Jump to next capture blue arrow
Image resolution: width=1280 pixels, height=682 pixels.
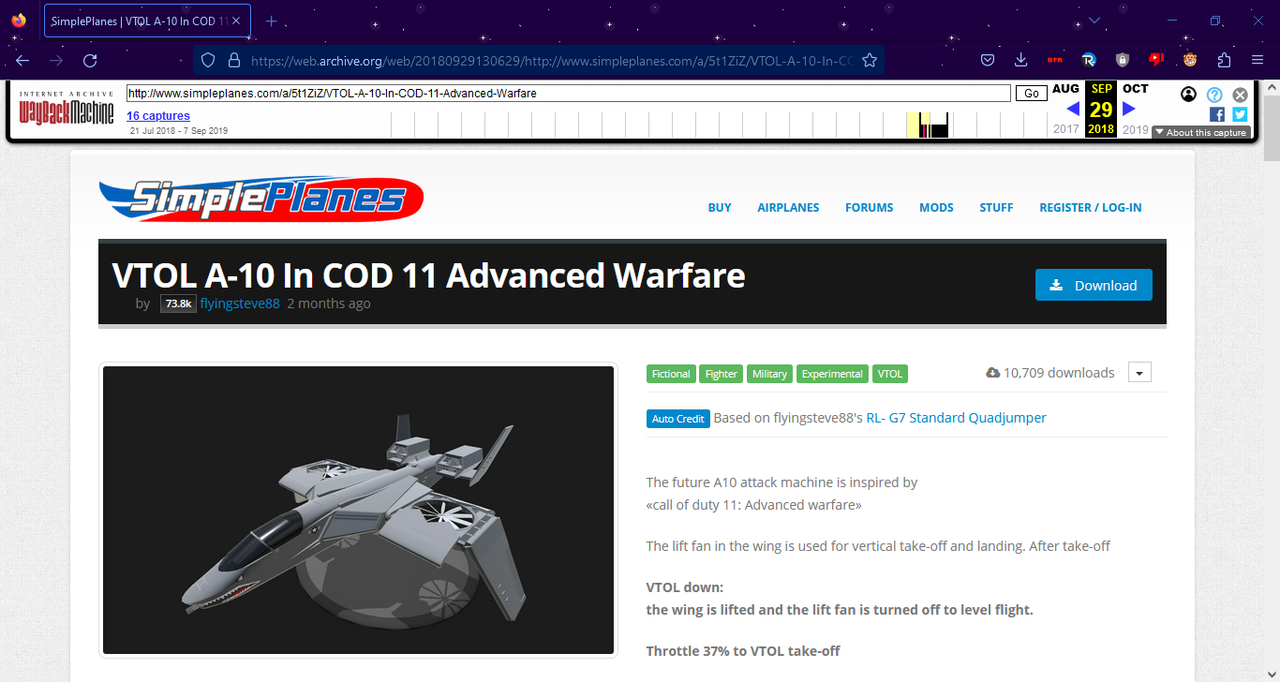tap(1129, 109)
